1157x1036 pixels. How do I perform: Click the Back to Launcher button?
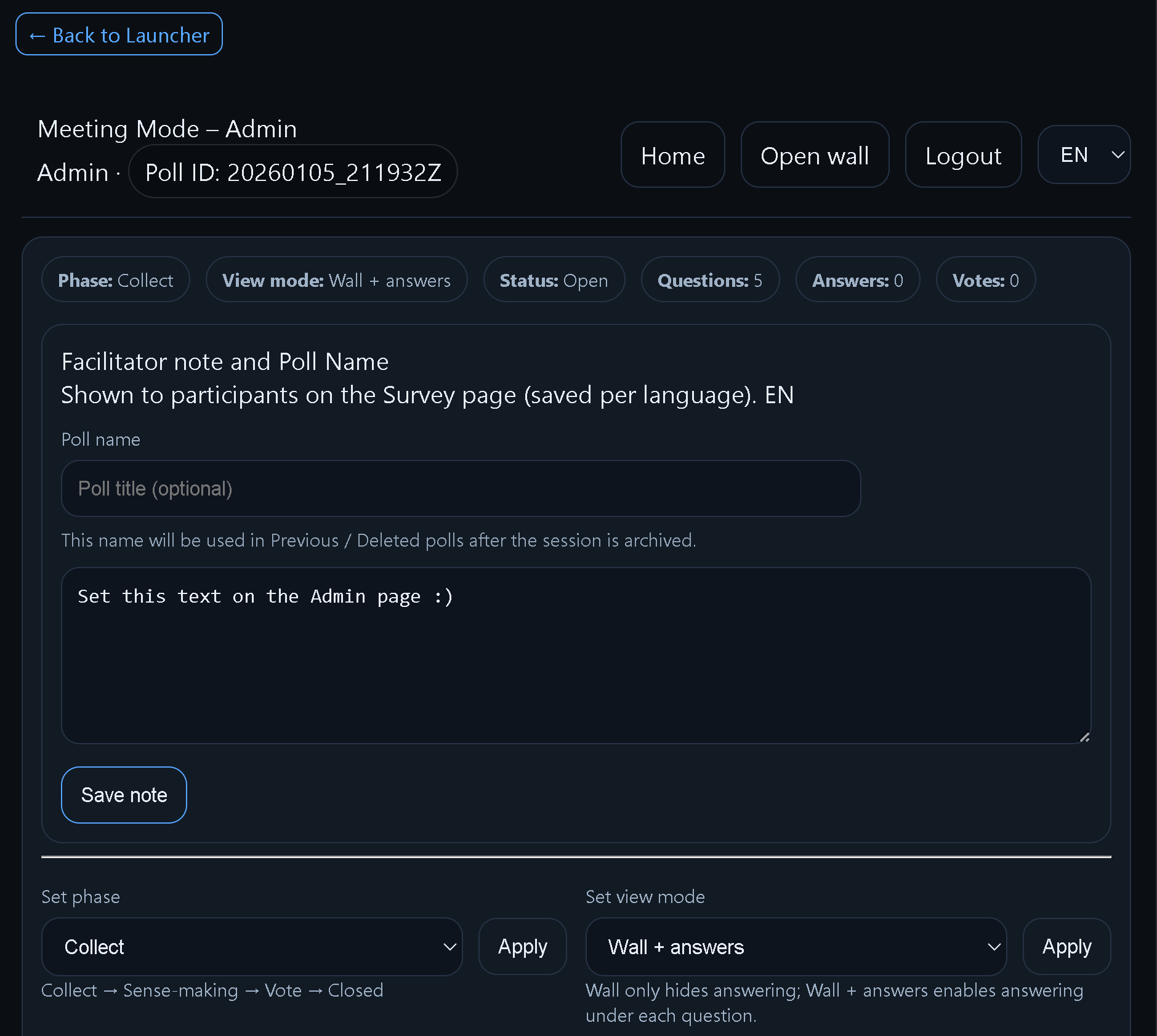[x=119, y=34]
